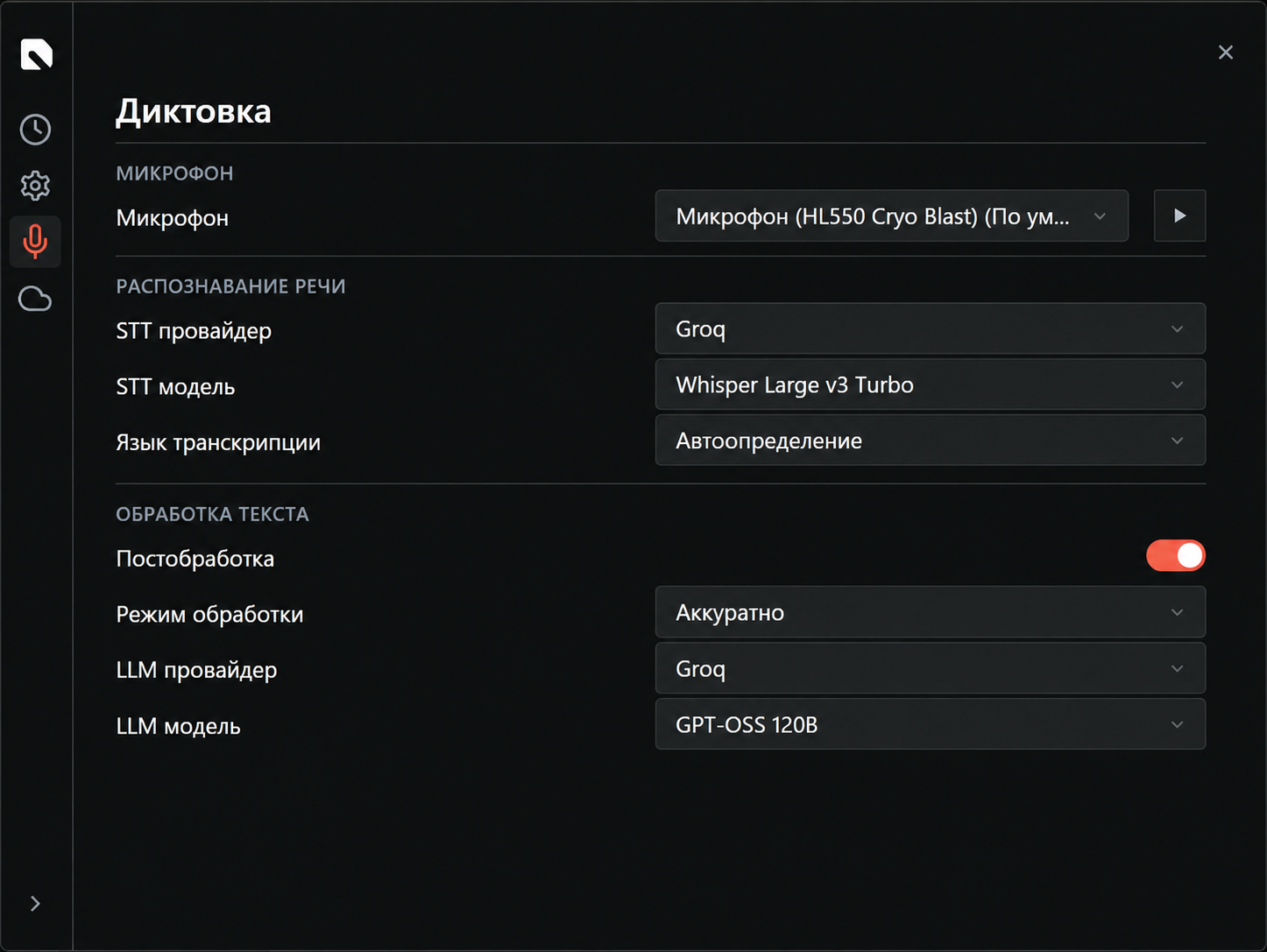This screenshot has width=1267, height=952.
Task: Click the STT провайдер label
Action: [x=194, y=331]
